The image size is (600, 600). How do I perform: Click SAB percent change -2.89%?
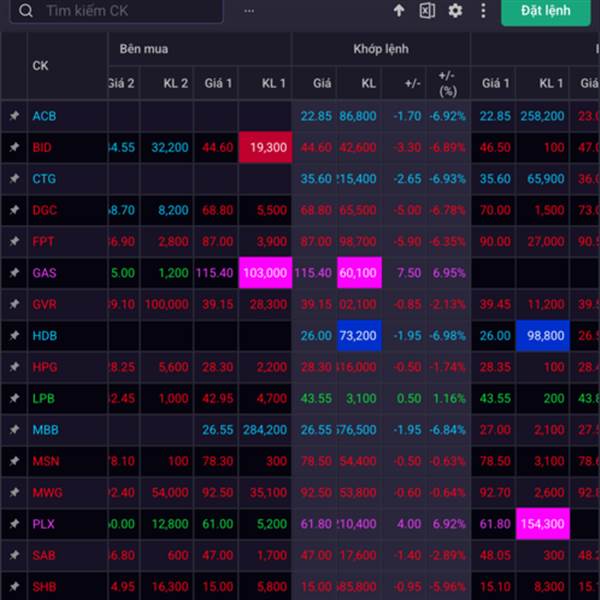[x=447, y=555]
